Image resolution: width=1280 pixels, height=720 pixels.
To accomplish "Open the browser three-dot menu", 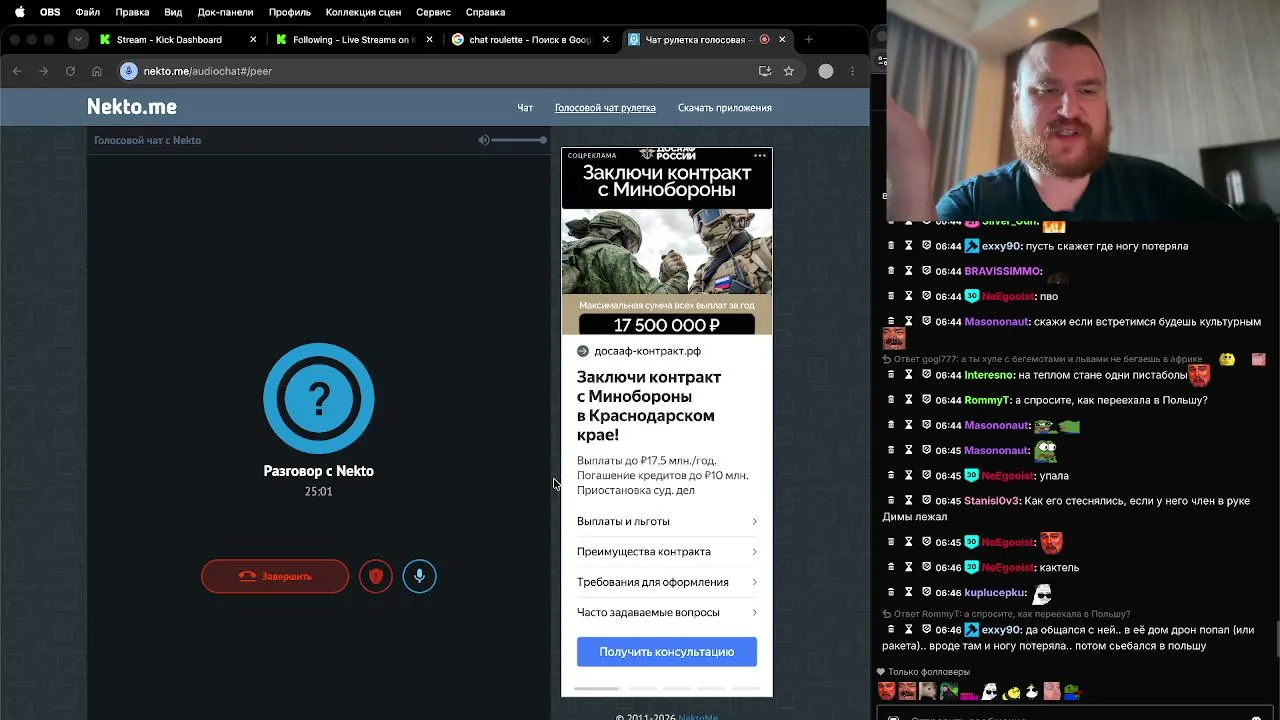I will tap(852, 71).
